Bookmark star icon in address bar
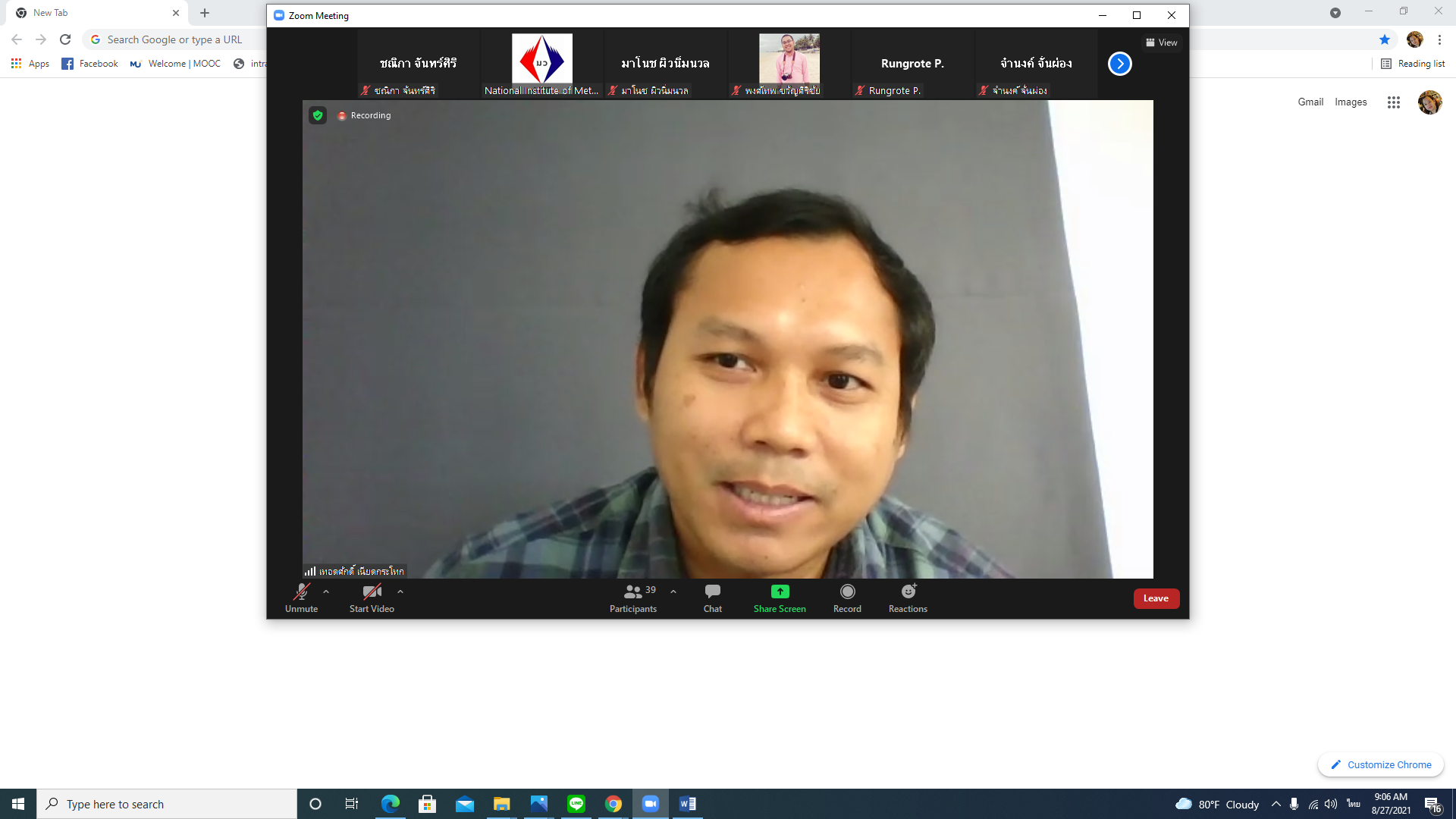The height and width of the screenshot is (819, 1456). (x=1385, y=39)
